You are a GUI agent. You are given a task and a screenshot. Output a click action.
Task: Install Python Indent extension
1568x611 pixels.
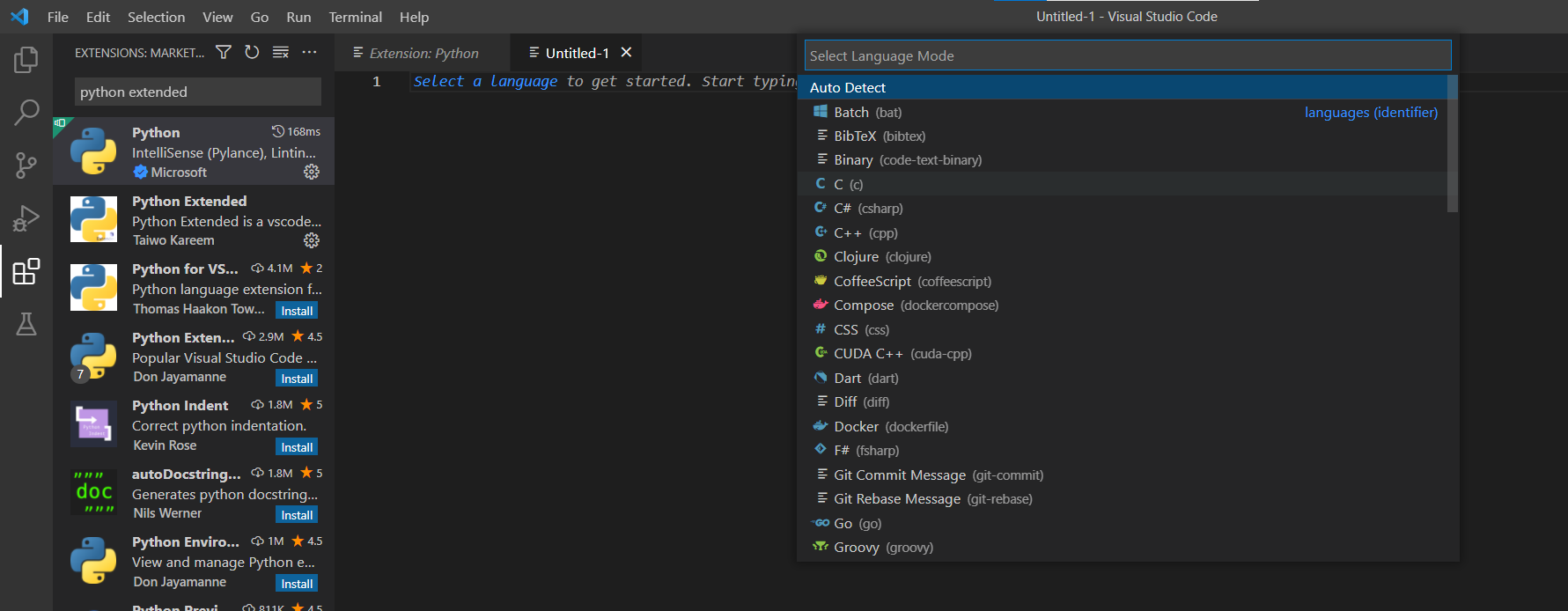(x=297, y=447)
